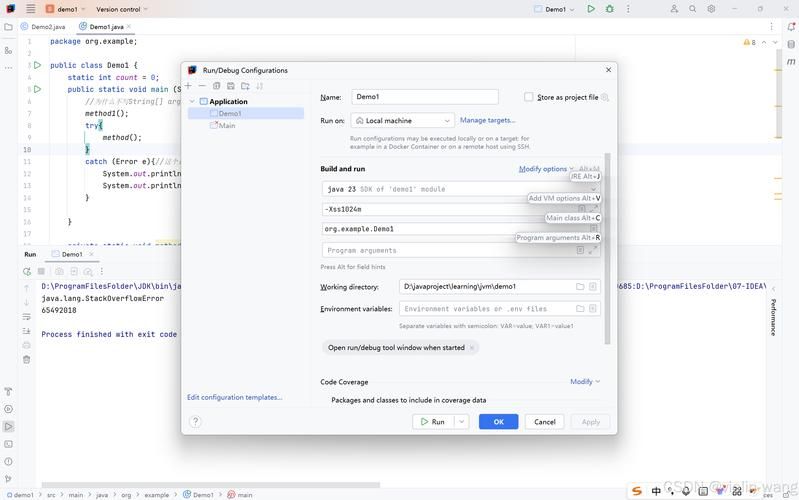Browse working directory with folder icon
799x500 pixels.
click(x=580, y=287)
